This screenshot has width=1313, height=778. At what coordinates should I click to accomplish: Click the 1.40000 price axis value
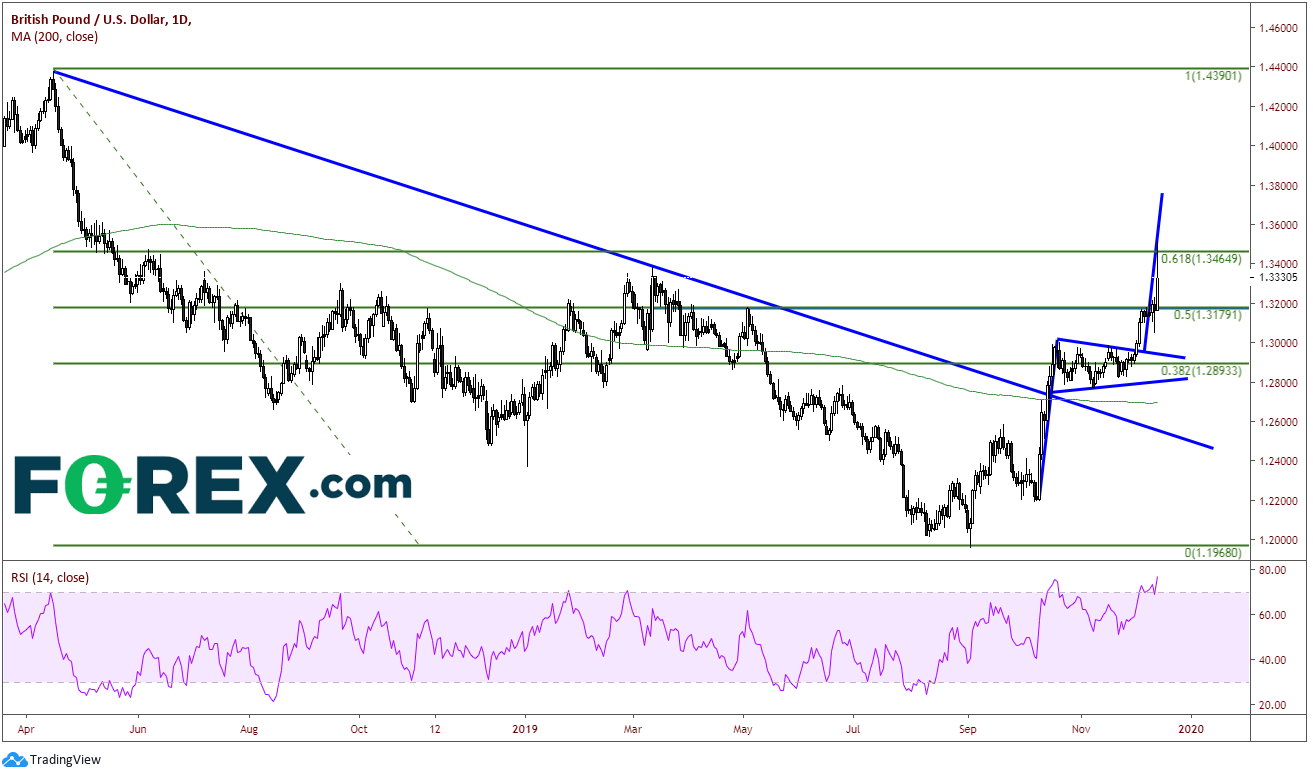coord(1277,146)
